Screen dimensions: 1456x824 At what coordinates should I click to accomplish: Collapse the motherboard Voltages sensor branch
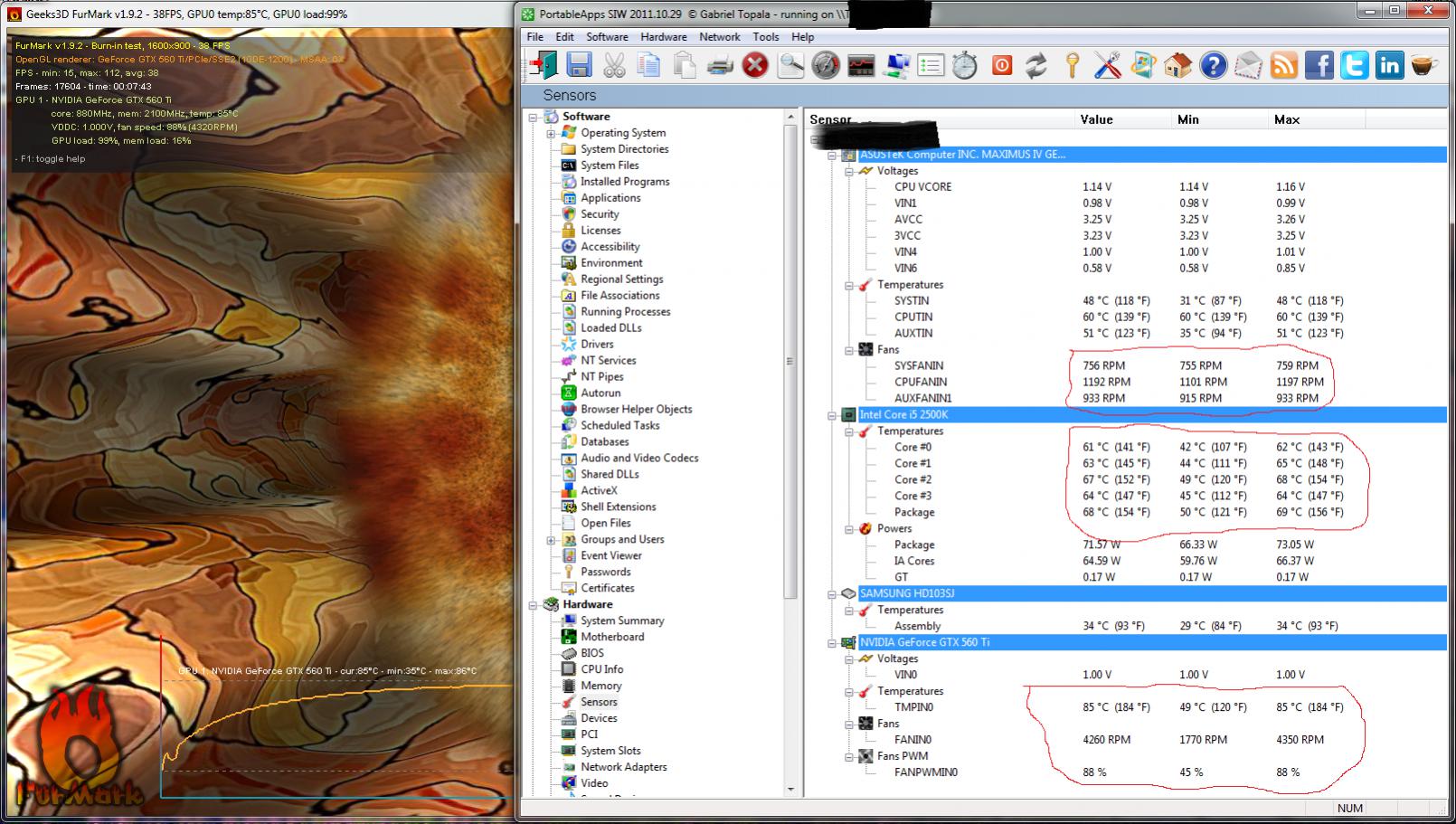849,171
